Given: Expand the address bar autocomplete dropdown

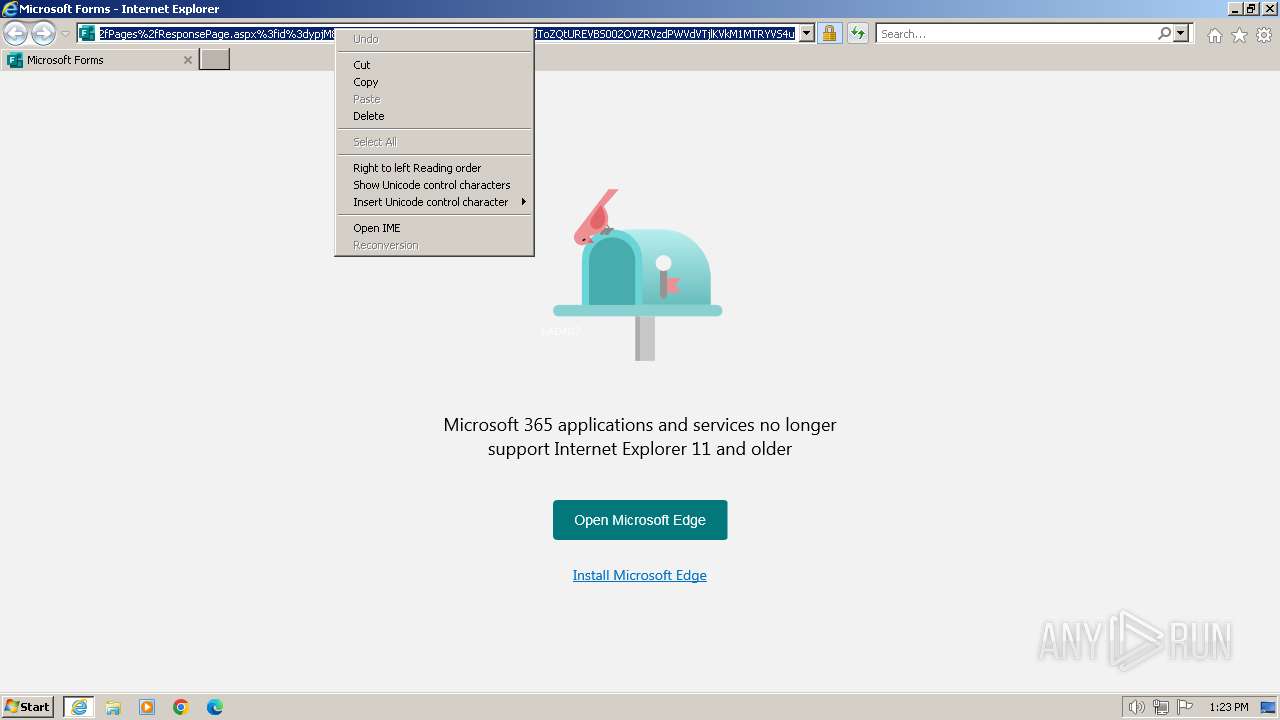Looking at the screenshot, I should pos(807,34).
